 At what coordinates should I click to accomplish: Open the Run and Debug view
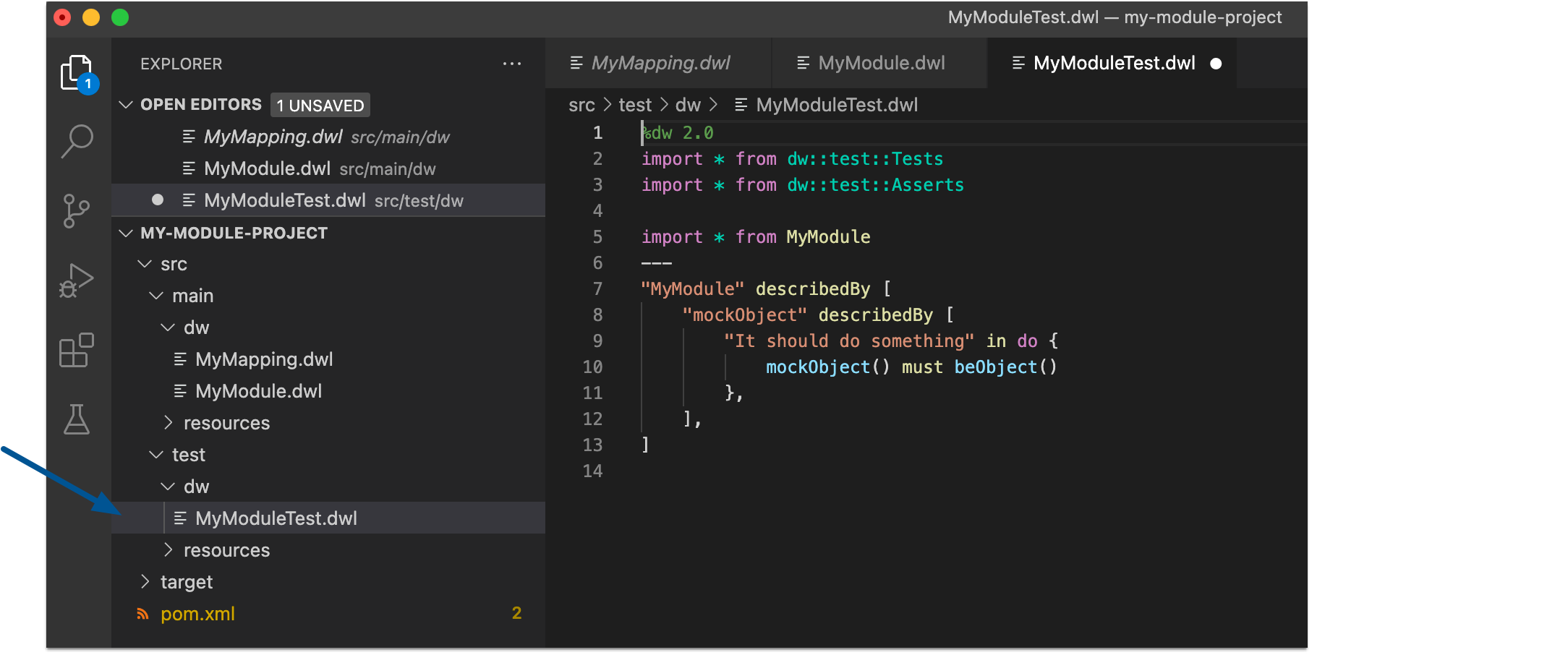coord(77,280)
